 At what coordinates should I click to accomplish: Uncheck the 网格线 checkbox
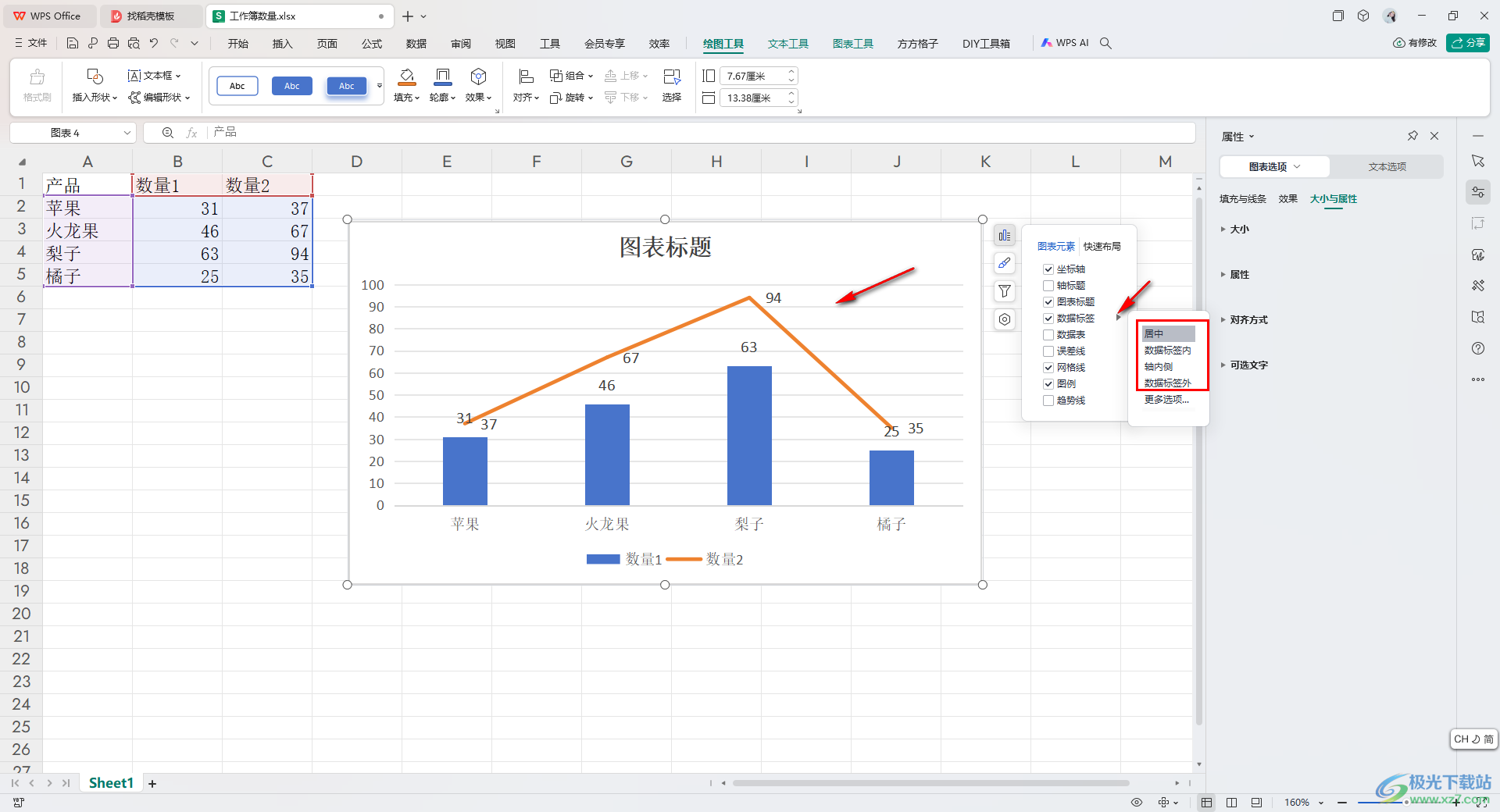[x=1048, y=368]
